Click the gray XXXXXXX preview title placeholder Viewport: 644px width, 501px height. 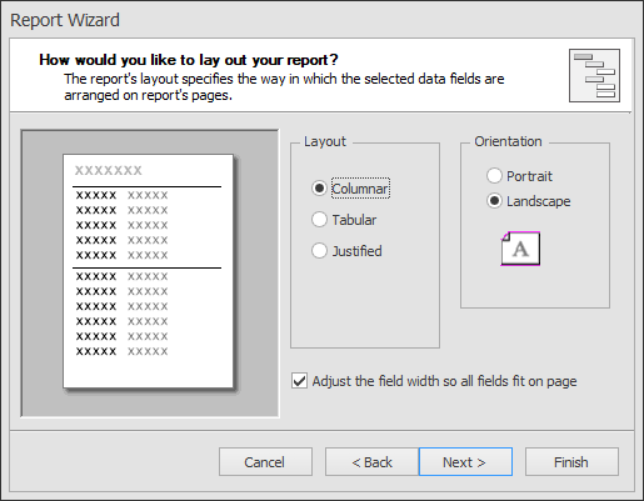[x=108, y=170]
